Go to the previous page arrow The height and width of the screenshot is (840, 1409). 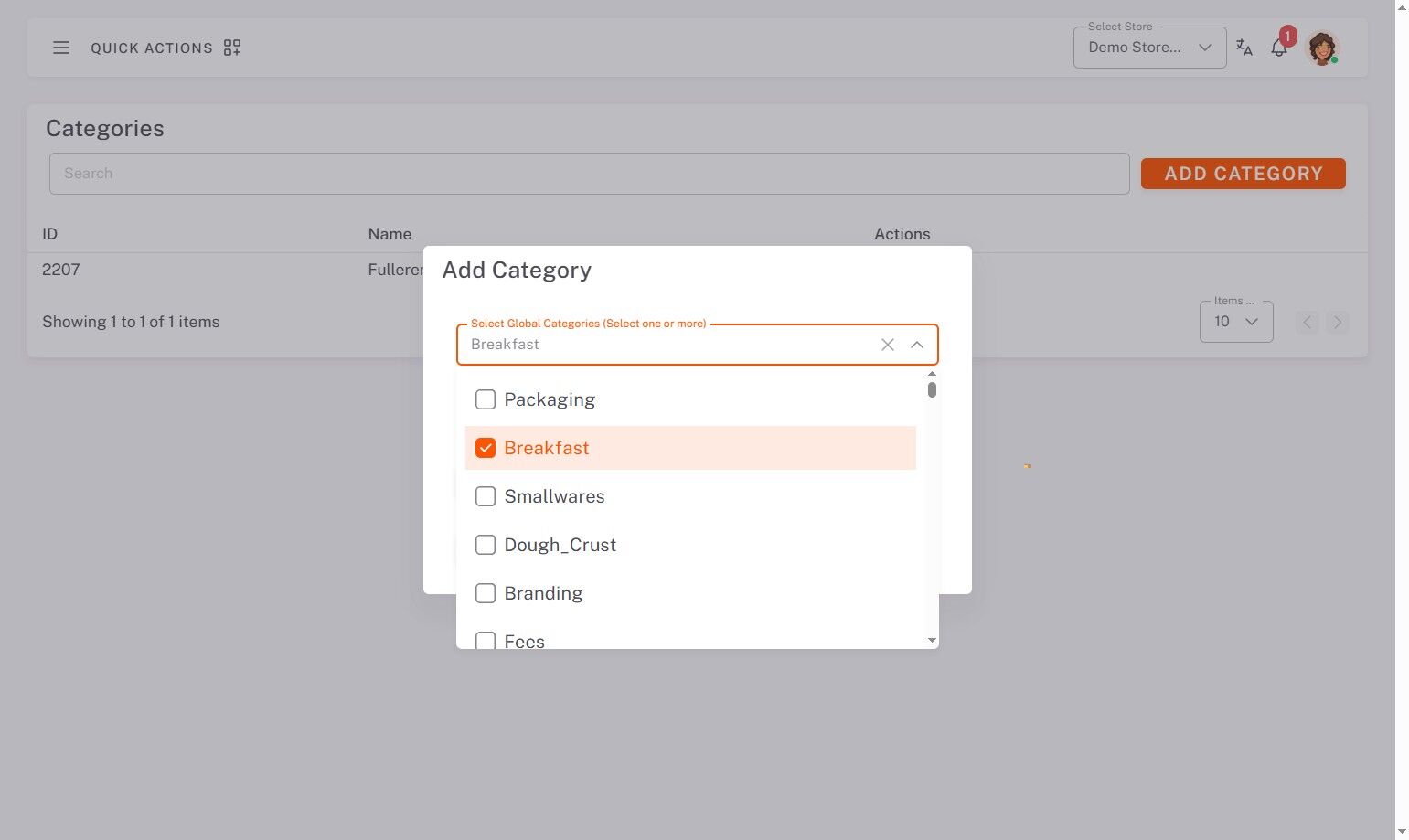point(1307,322)
